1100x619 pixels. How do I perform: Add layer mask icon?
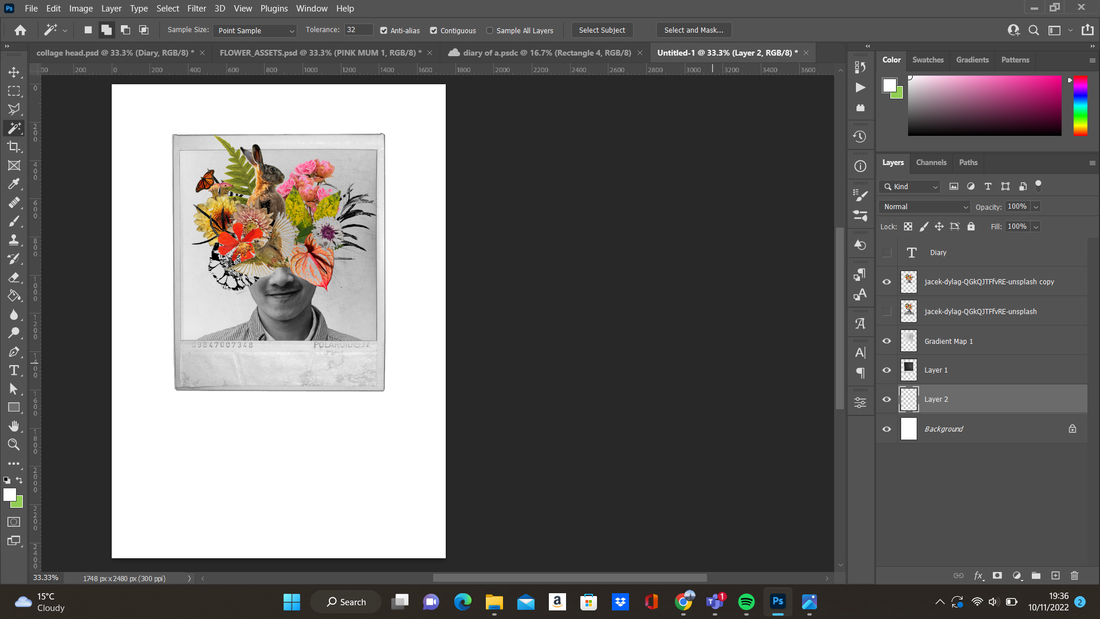pos(998,575)
